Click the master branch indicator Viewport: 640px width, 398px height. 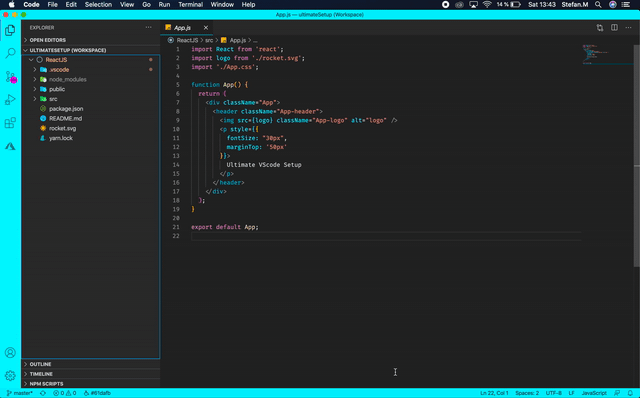[20, 393]
